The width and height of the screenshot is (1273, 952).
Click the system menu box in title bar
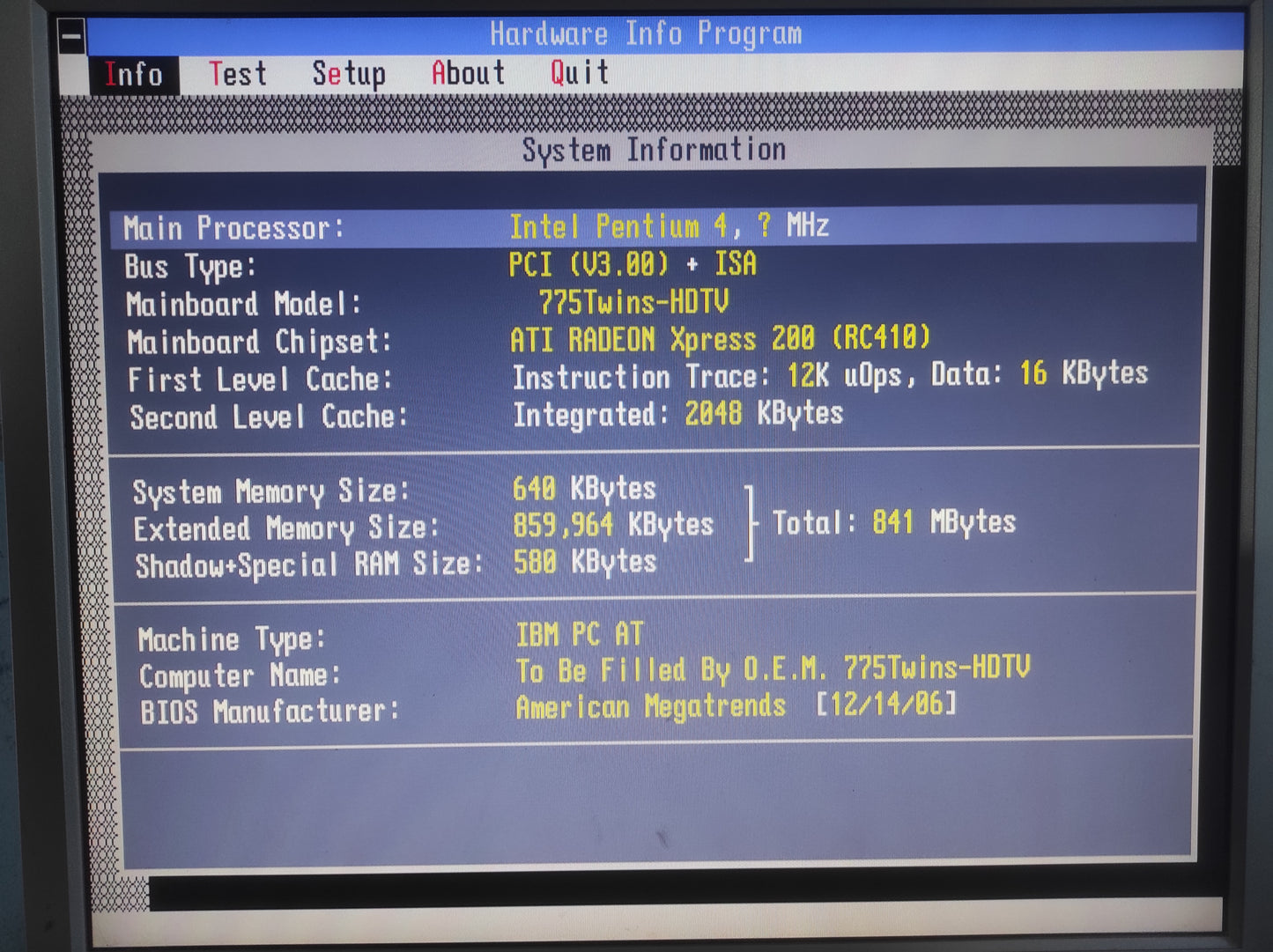pos(71,37)
